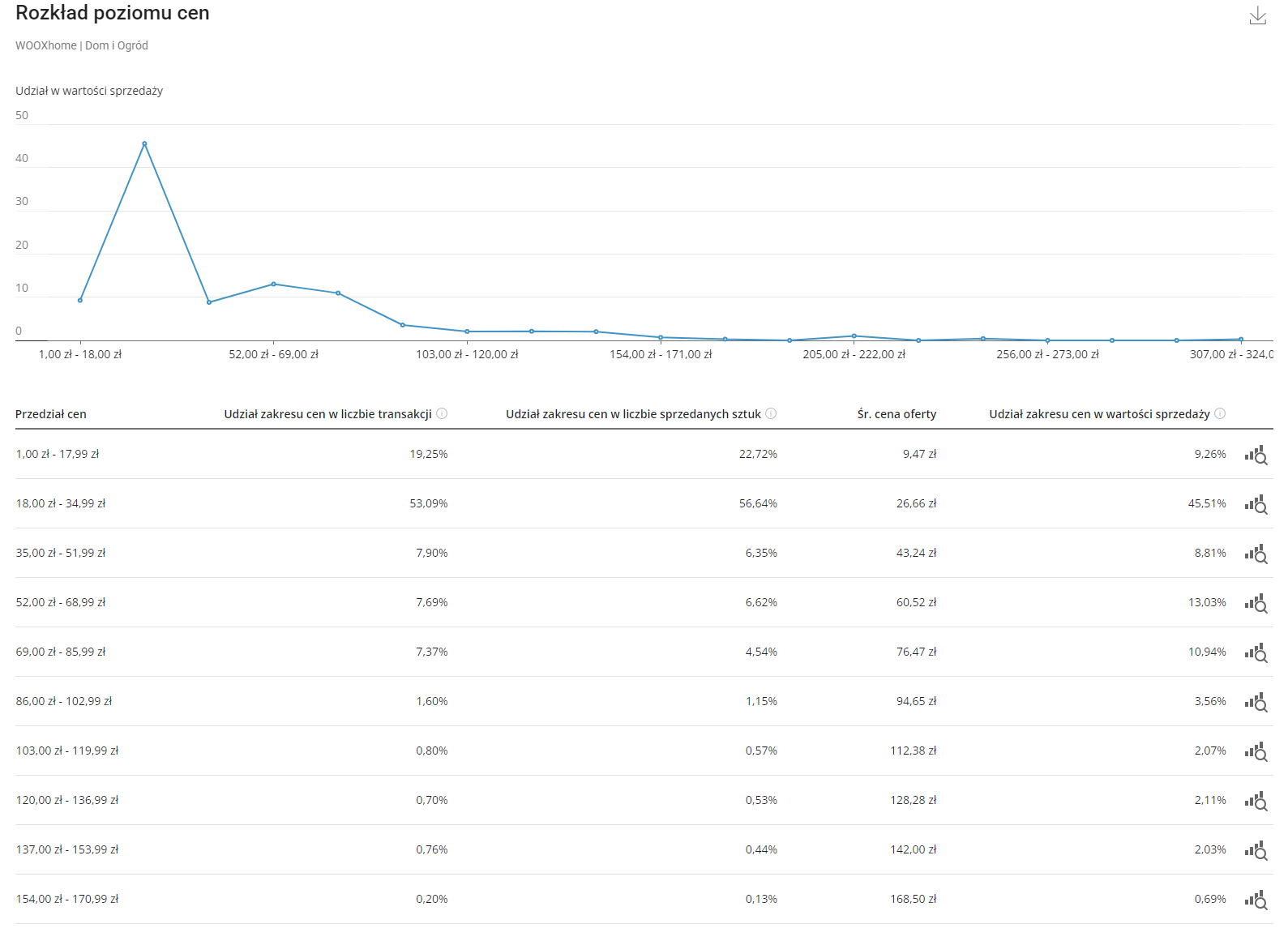1288x941 pixels.
Task: Open analysis icon for 137,00 zł - 153,99 zł row
Action: [x=1256, y=850]
